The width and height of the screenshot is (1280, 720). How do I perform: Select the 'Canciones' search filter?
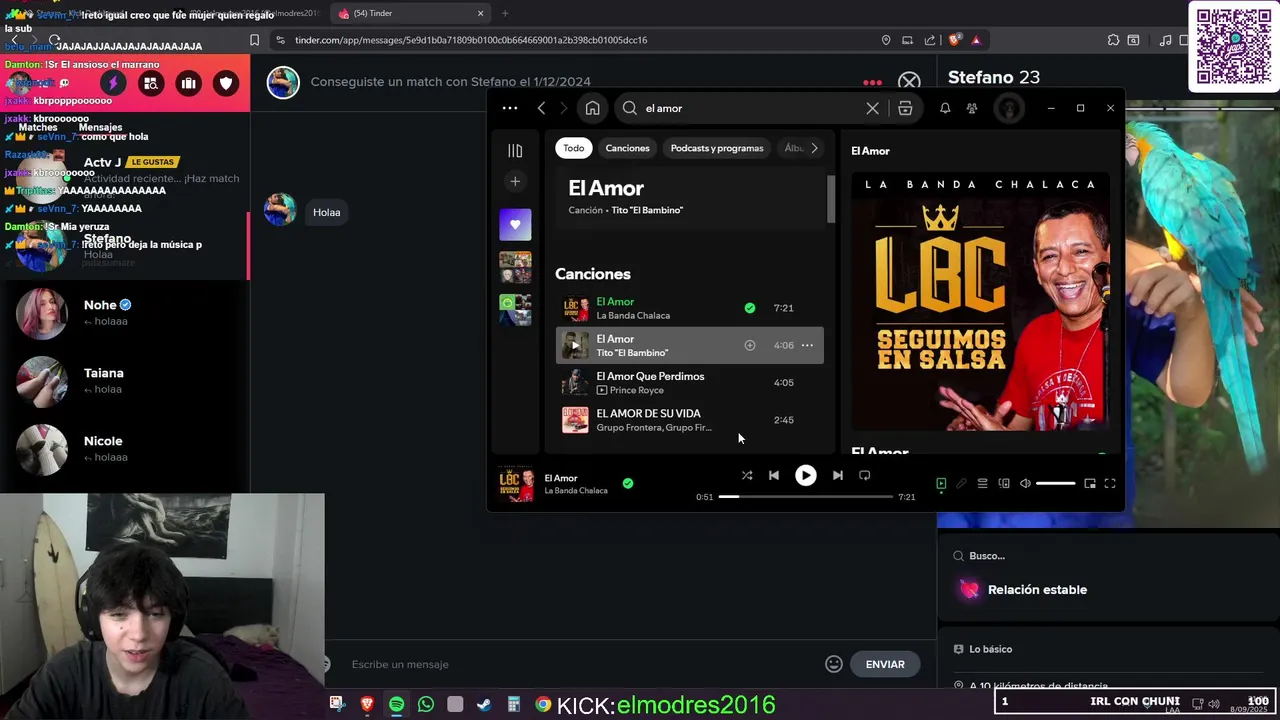pos(627,148)
